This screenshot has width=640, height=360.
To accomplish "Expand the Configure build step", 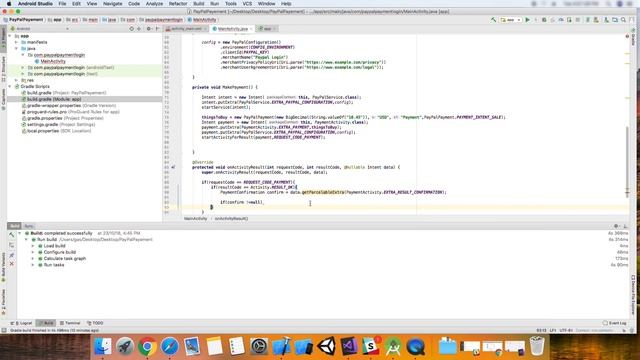I will click(33, 252).
